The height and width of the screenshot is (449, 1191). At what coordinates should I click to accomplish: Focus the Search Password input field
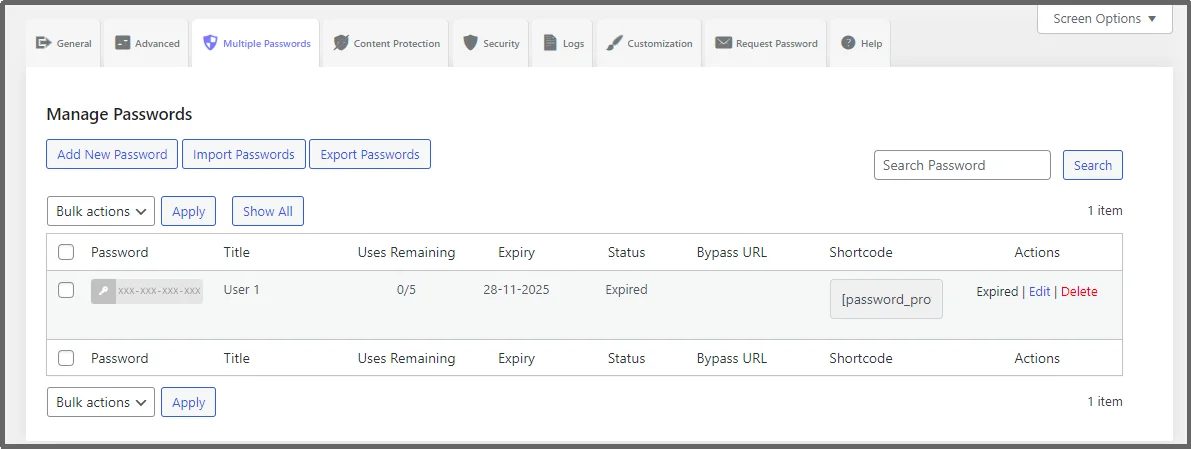coord(962,165)
